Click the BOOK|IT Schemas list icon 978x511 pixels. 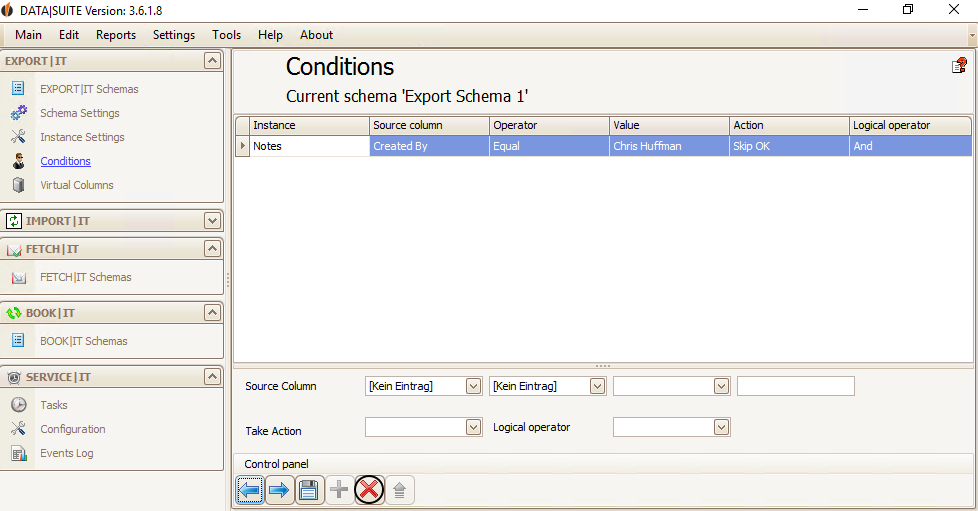click(x=18, y=340)
